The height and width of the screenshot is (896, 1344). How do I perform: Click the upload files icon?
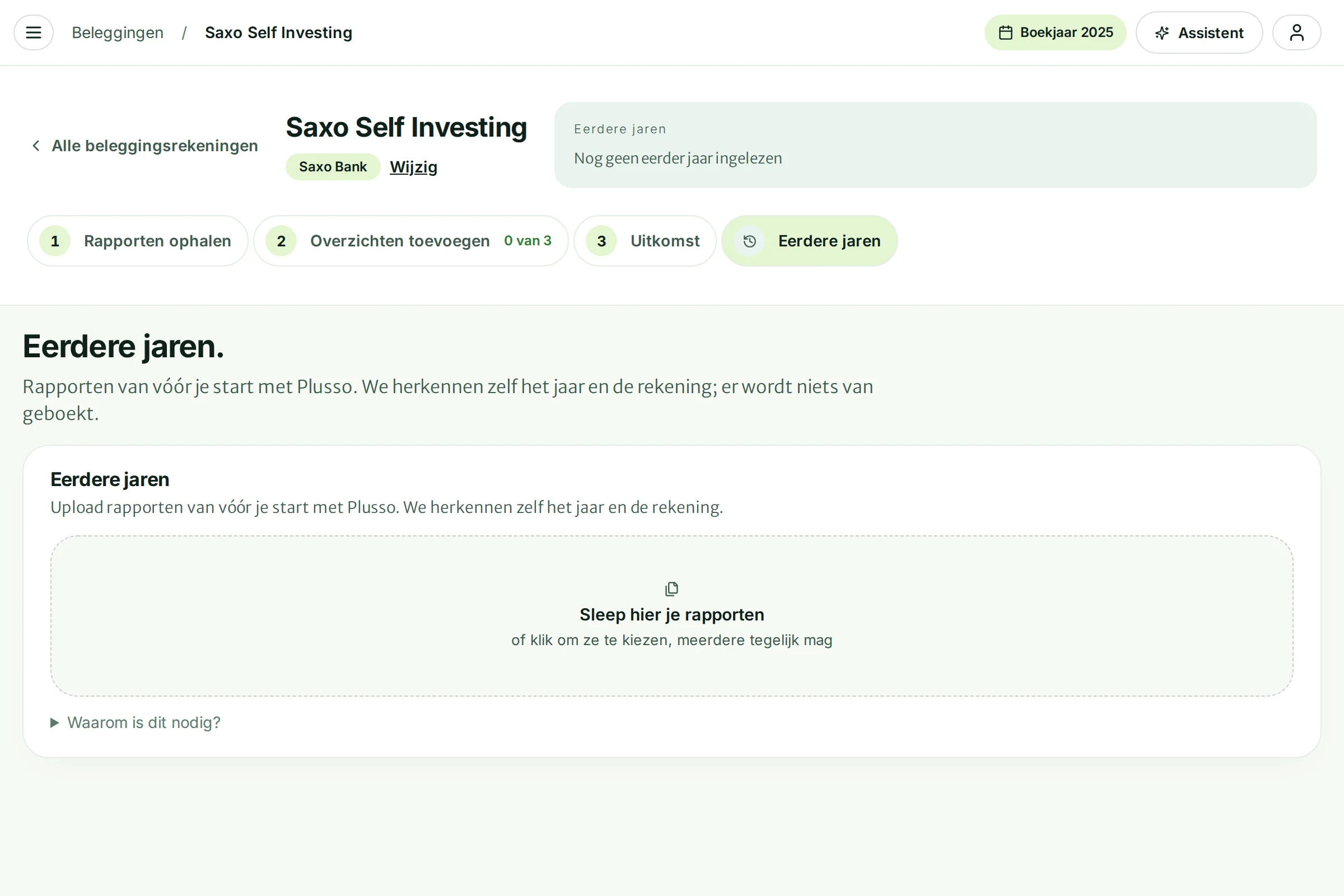point(672,589)
